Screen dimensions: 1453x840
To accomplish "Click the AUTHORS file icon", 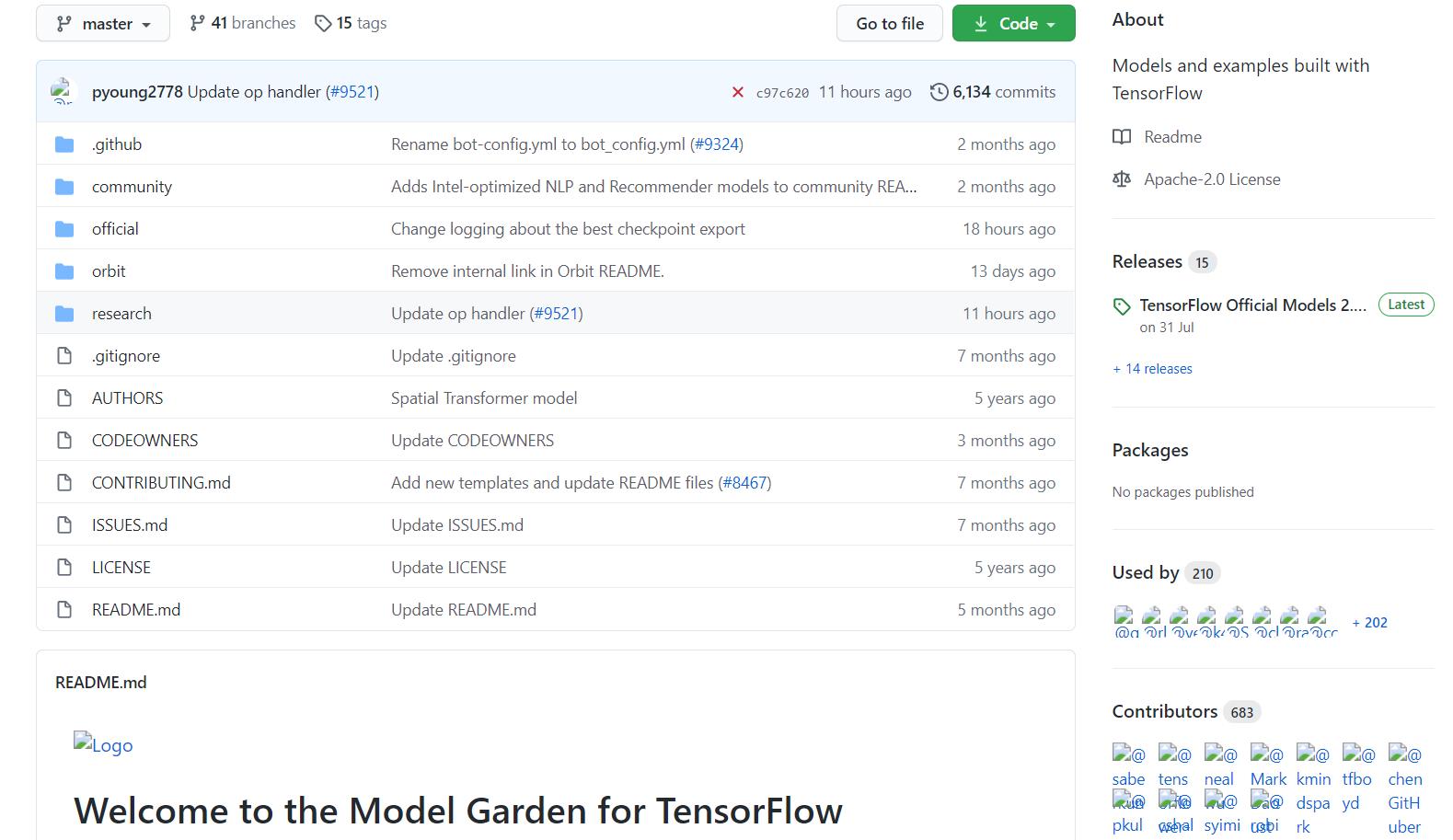I will pos(64,398).
